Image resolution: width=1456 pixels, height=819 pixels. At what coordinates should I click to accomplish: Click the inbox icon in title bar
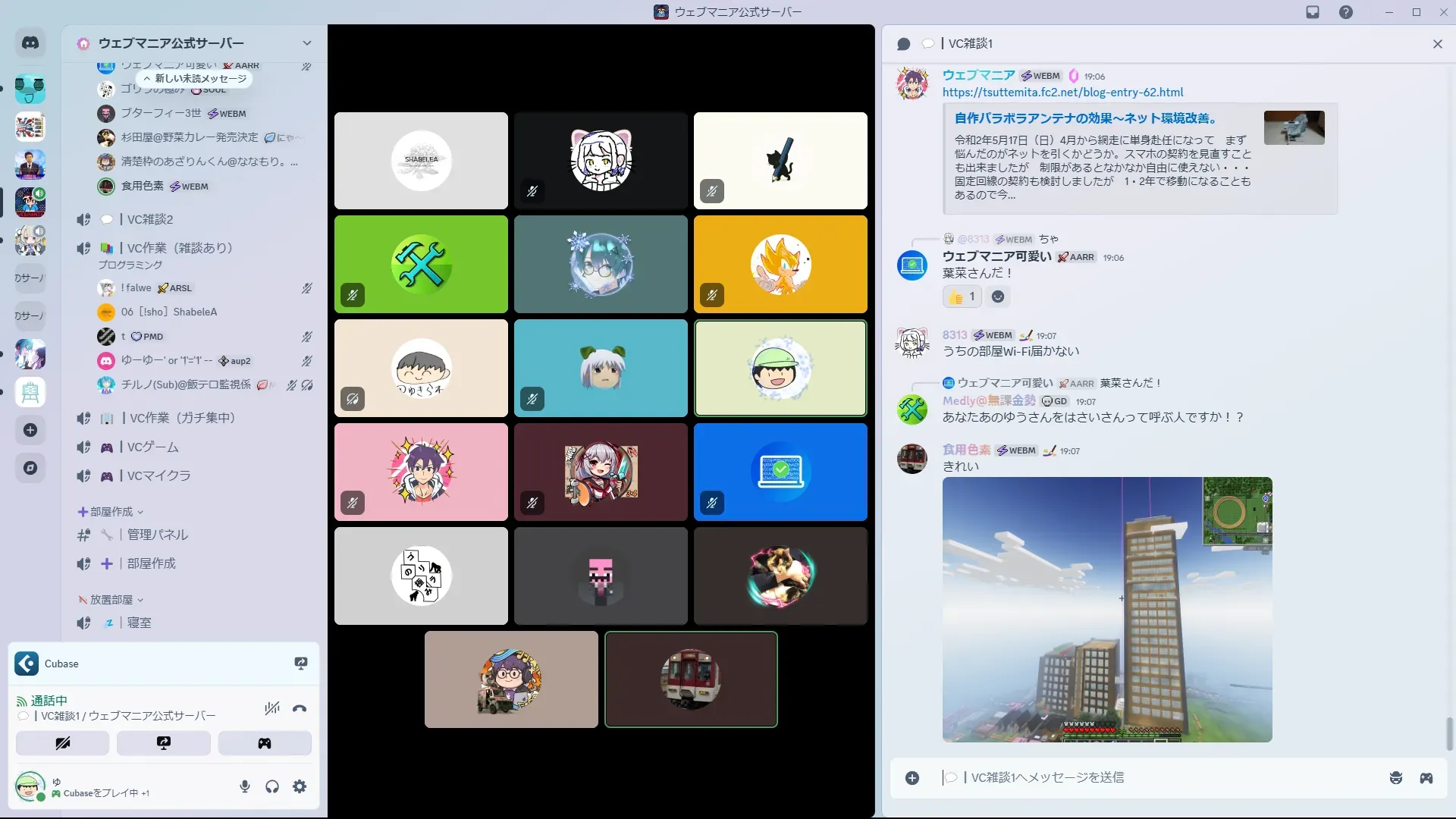tap(1313, 12)
